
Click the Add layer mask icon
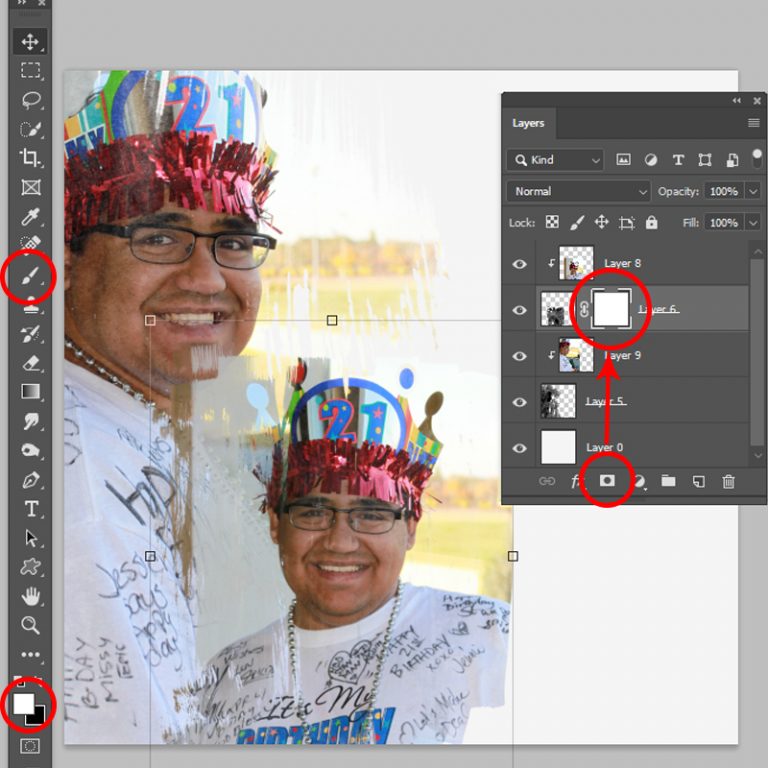[x=607, y=481]
